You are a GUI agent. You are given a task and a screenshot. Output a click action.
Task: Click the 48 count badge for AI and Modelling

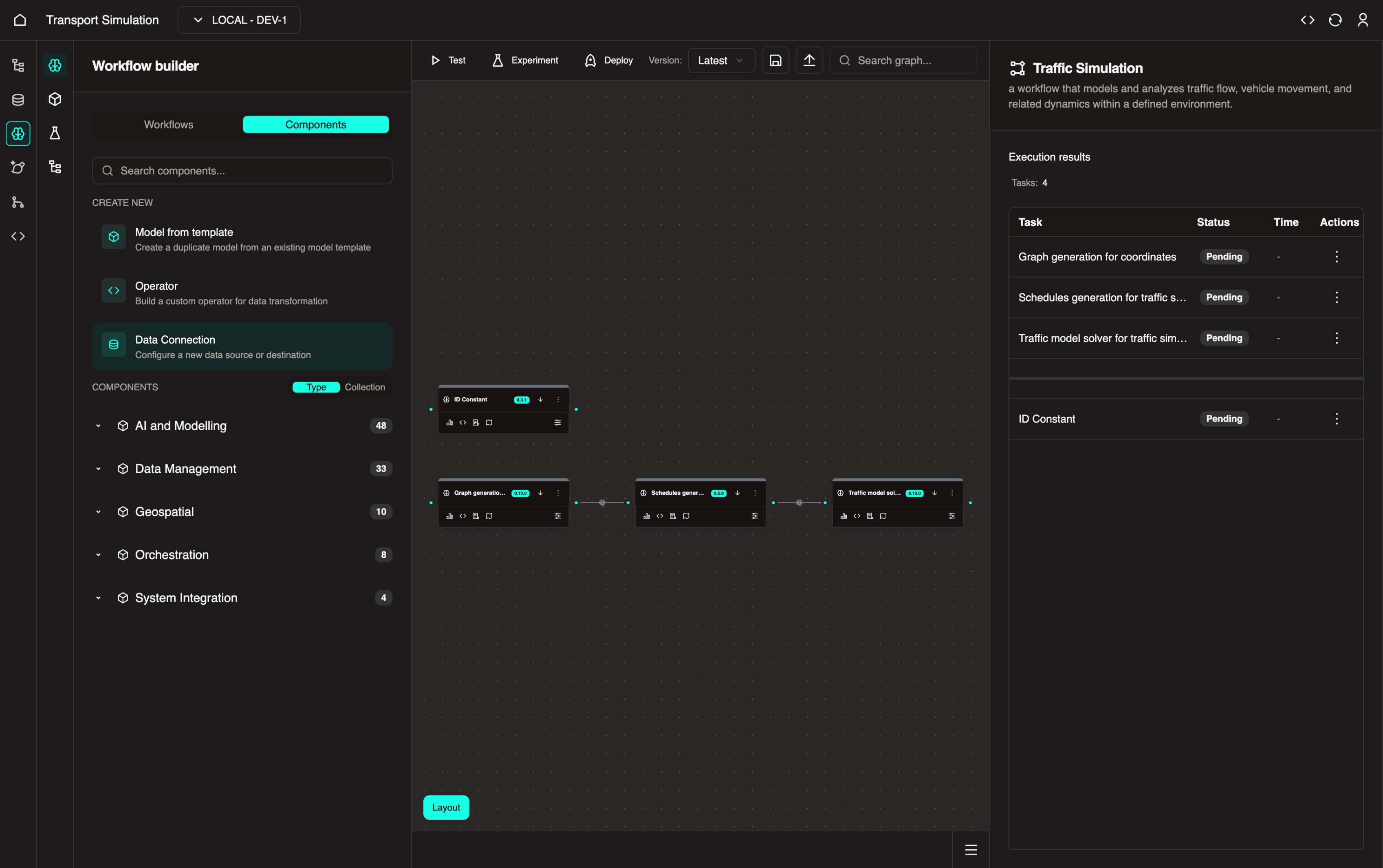[381, 425]
